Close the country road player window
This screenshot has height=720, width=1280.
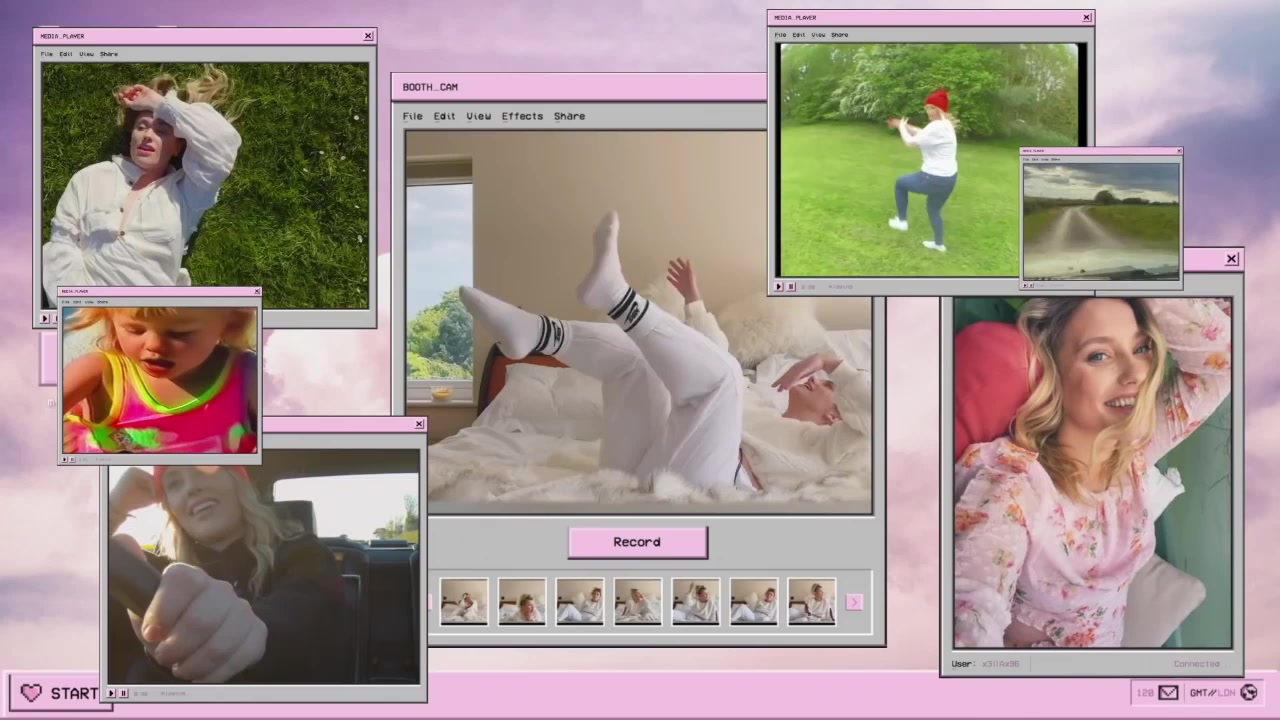(x=1179, y=151)
